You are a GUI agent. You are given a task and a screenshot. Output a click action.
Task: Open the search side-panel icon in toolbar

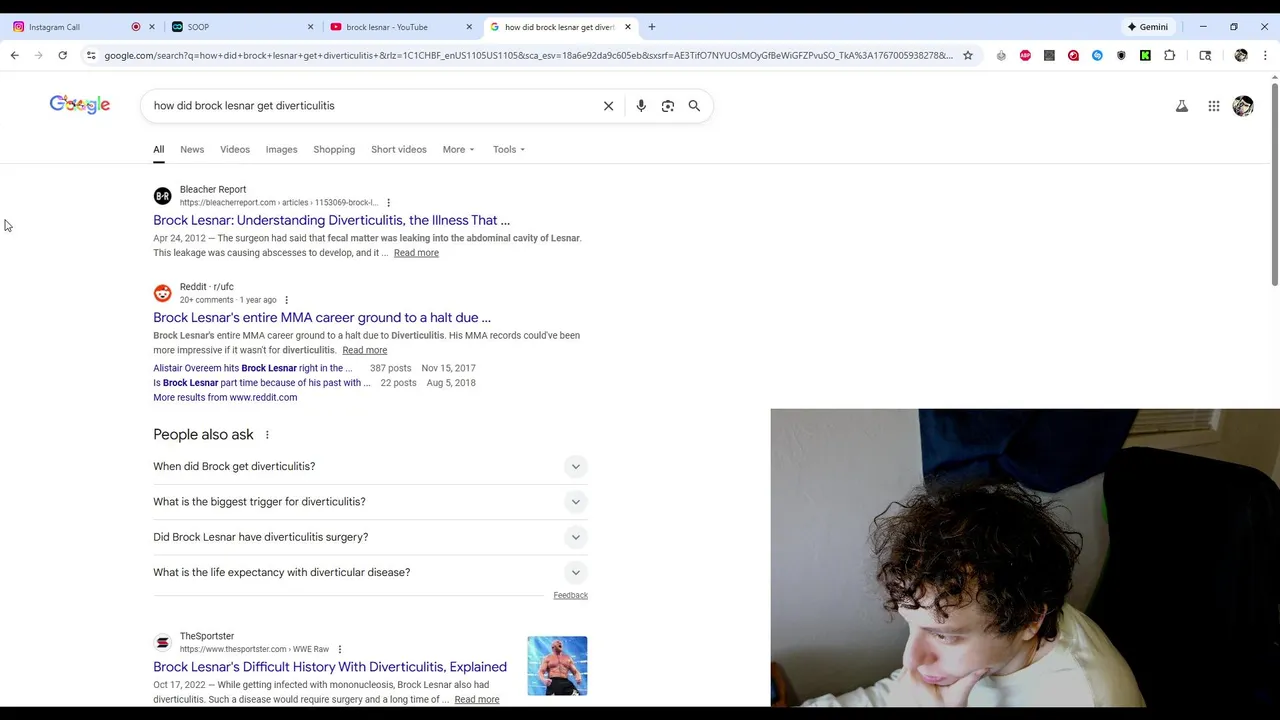pyautogui.click(x=1205, y=55)
